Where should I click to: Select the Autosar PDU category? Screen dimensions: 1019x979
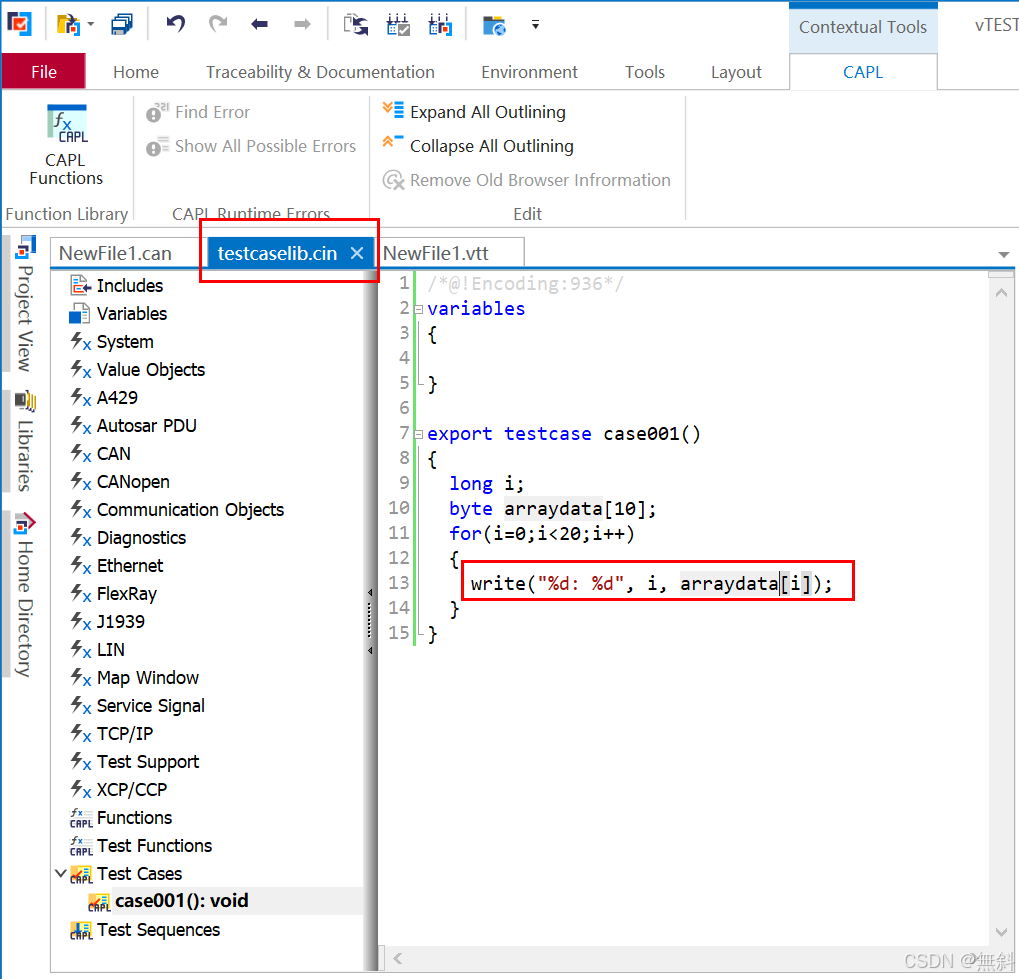tap(133, 425)
